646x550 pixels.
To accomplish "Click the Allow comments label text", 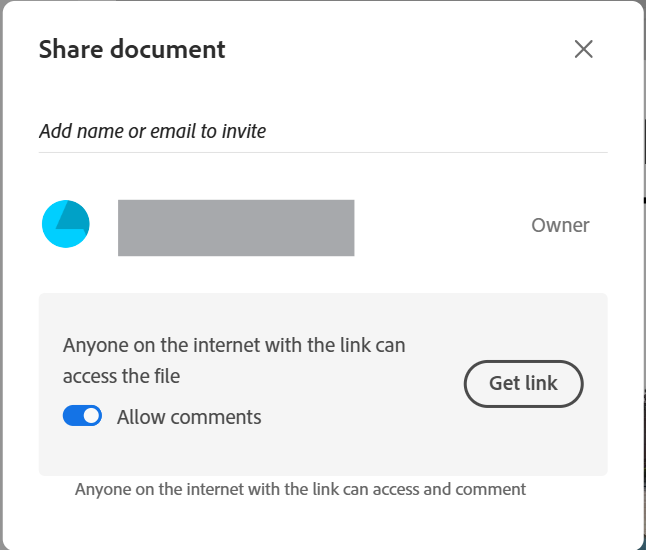I will 189,417.
